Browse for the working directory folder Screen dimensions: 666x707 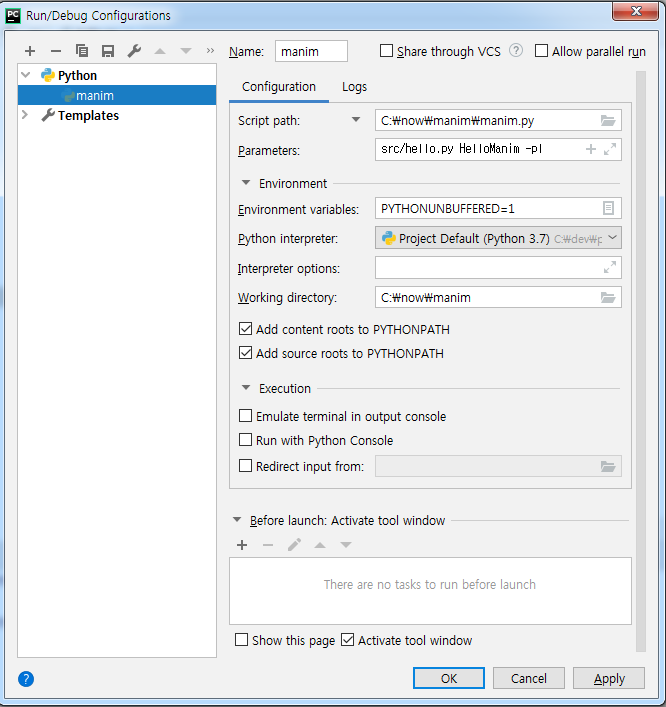608,297
